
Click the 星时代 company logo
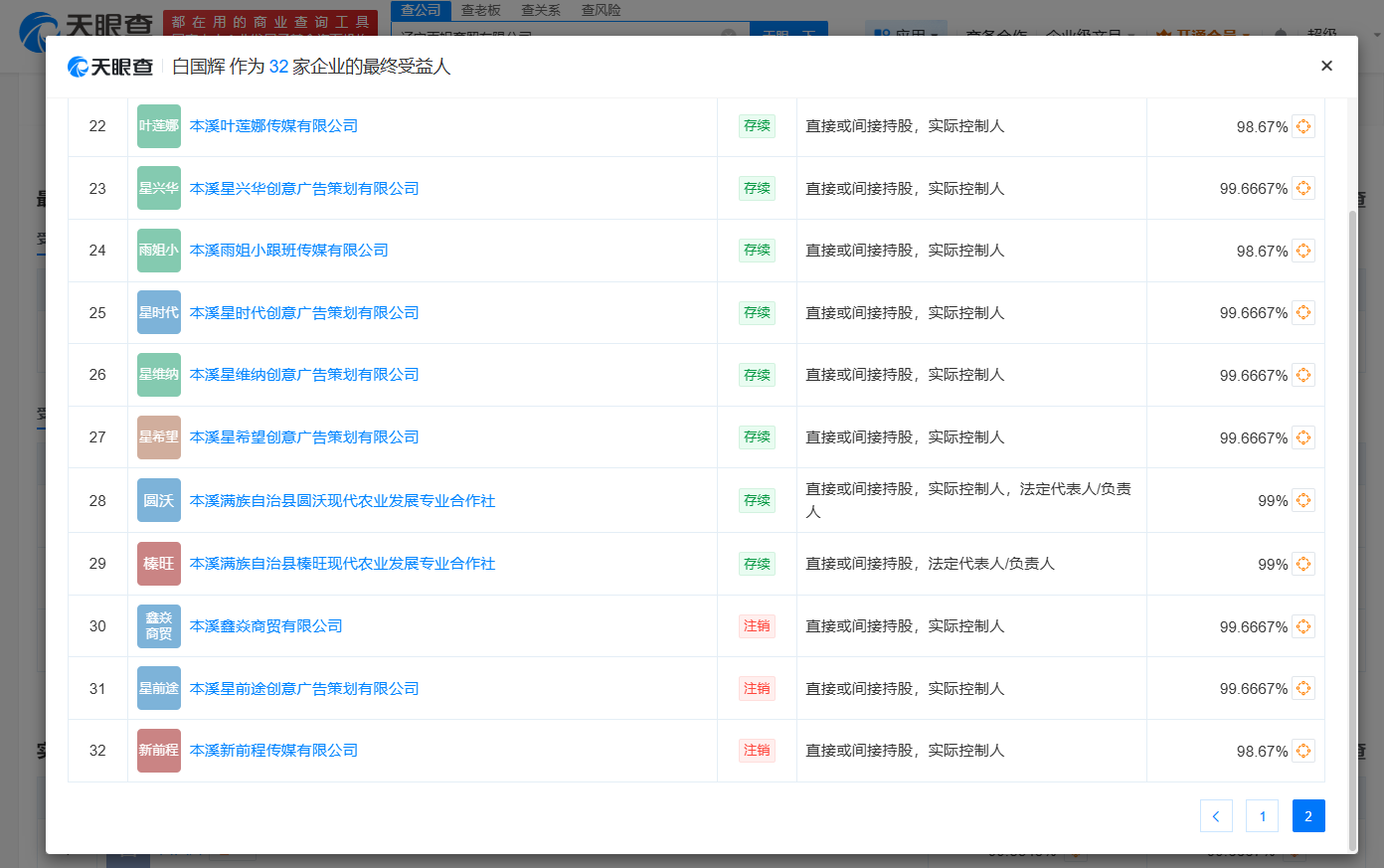click(159, 312)
